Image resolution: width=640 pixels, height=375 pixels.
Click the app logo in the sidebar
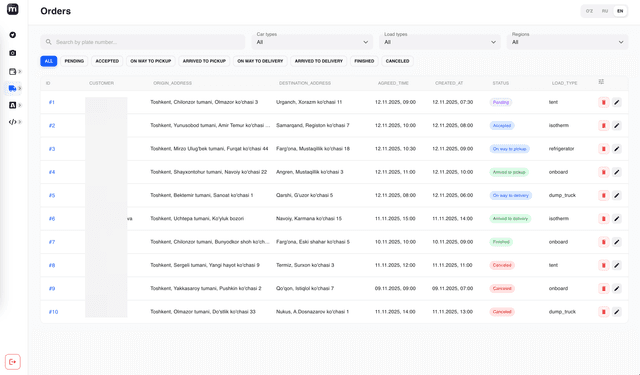click(13, 9)
